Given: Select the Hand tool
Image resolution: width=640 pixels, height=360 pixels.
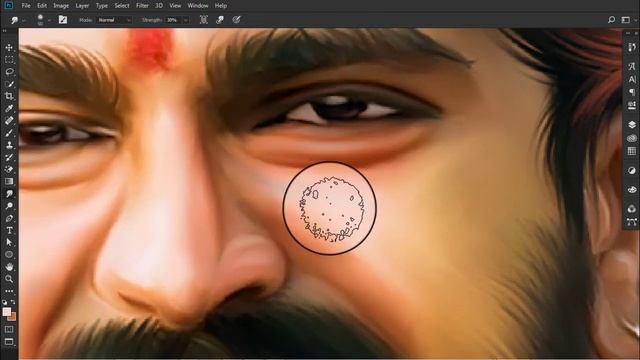Looking at the screenshot, I should (9, 267).
